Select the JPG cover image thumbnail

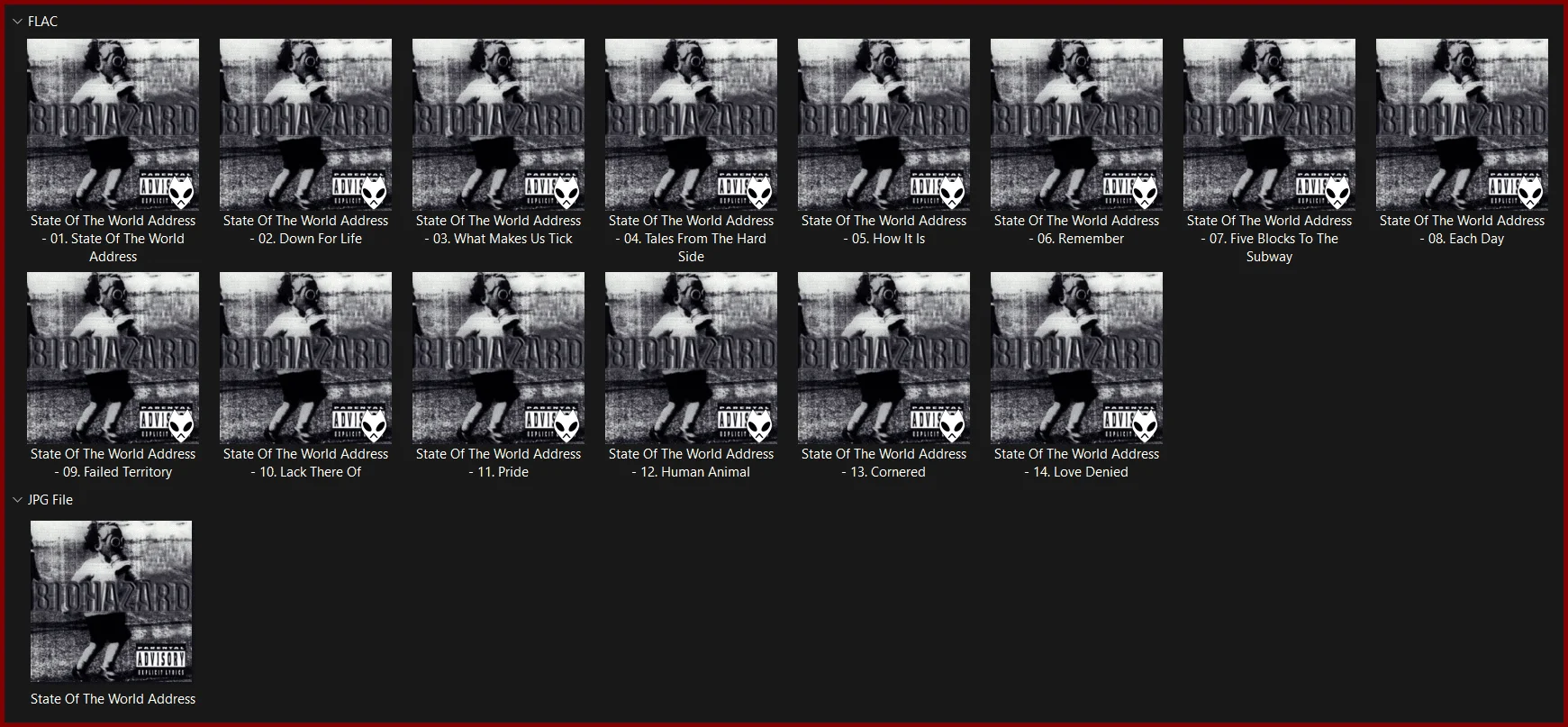click(x=112, y=601)
